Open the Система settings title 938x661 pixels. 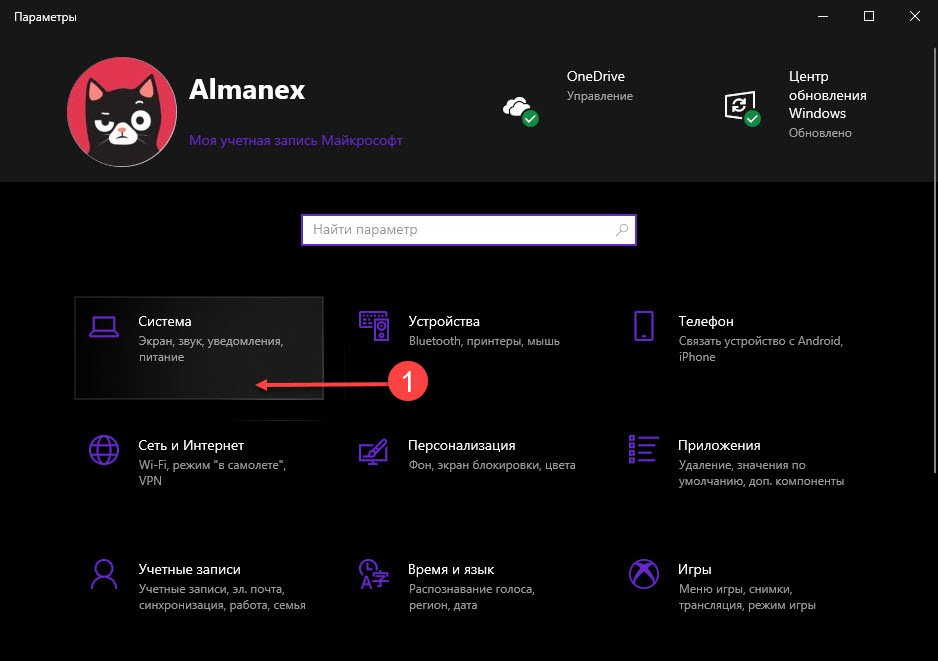[x=165, y=321]
